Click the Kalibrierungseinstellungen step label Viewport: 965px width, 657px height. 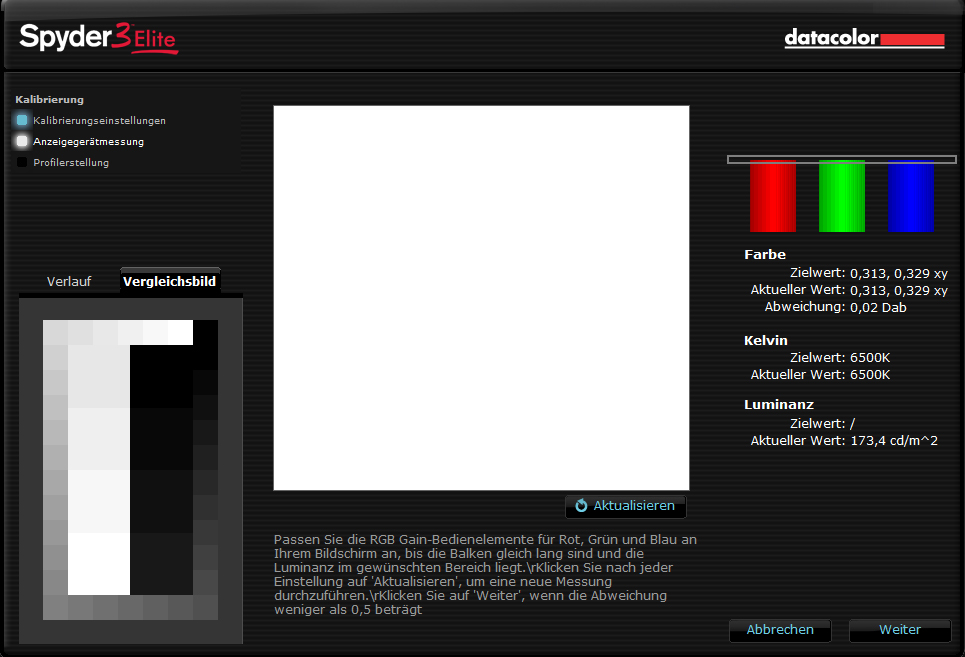99,120
